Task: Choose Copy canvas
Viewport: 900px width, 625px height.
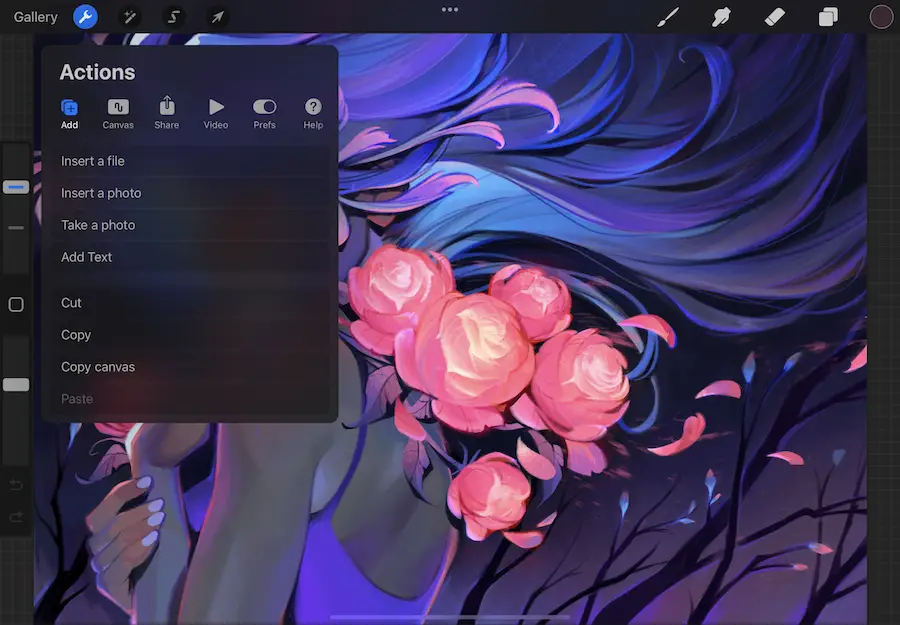Action: [x=189, y=367]
